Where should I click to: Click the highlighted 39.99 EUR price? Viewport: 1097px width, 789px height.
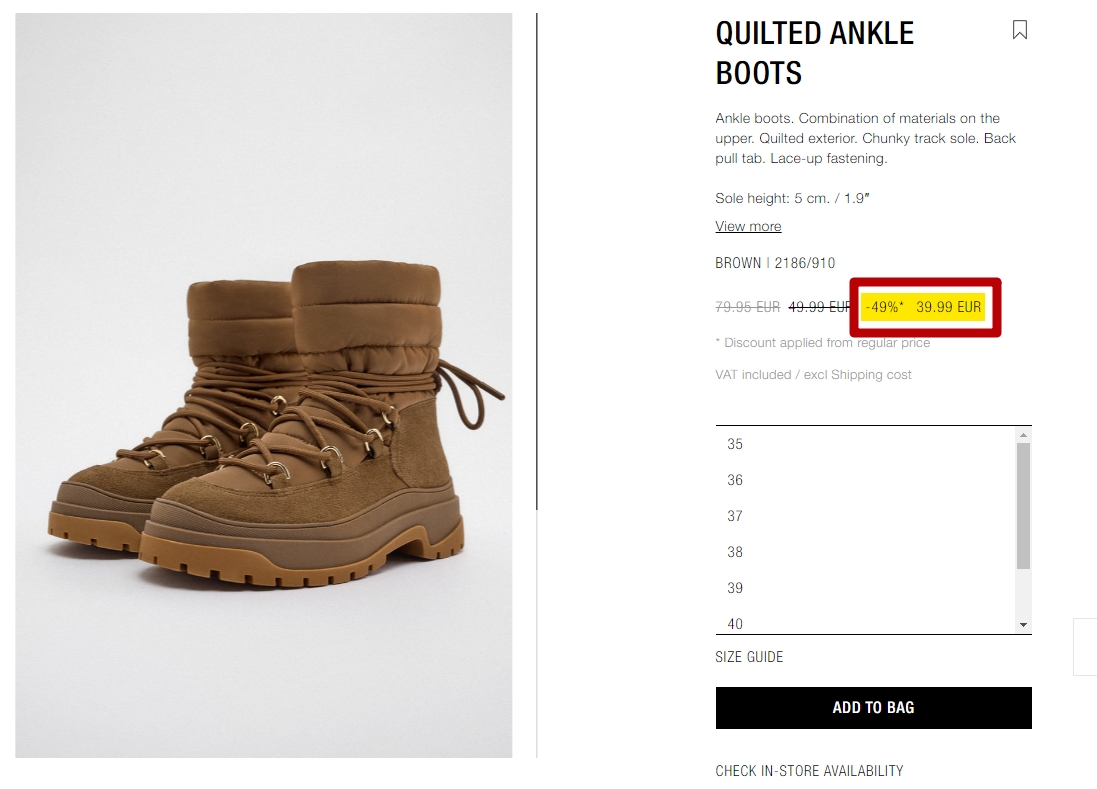tap(948, 307)
